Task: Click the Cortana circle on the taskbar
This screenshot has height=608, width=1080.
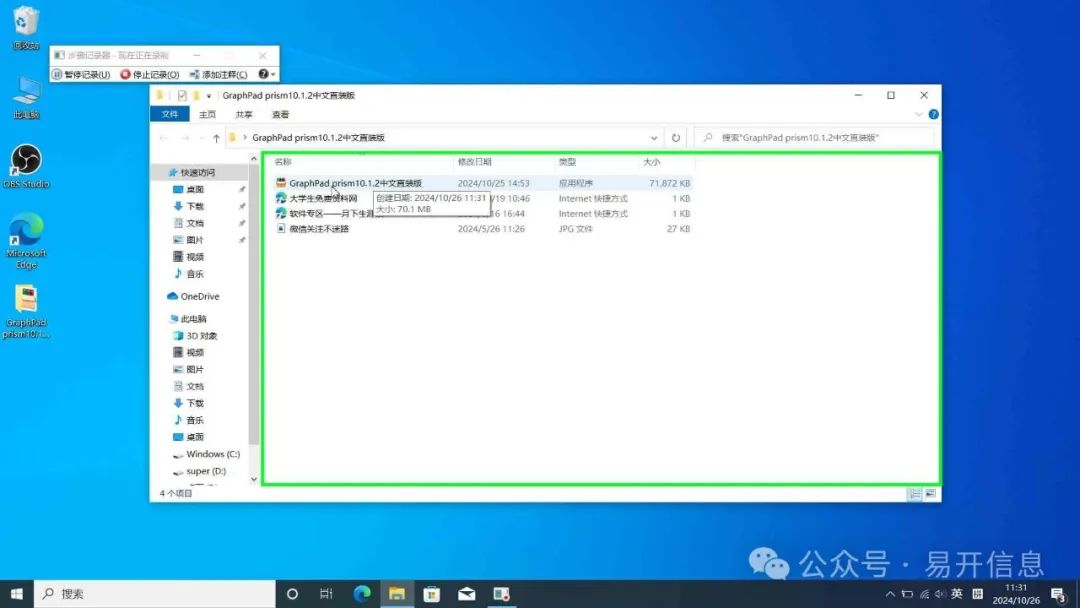Action: click(x=292, y=594)
